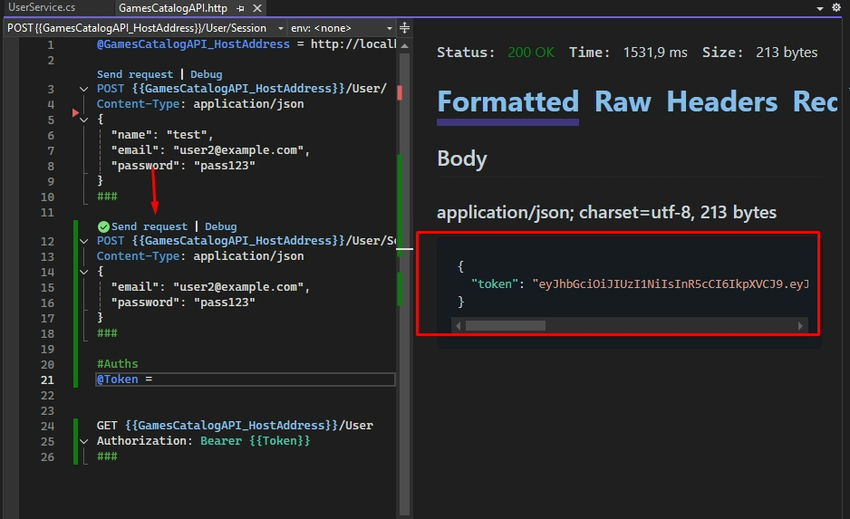The height and width of the screenshot is (519, 850).
Task: Click the split editor icon above the scrollbar
Action: 404,28
